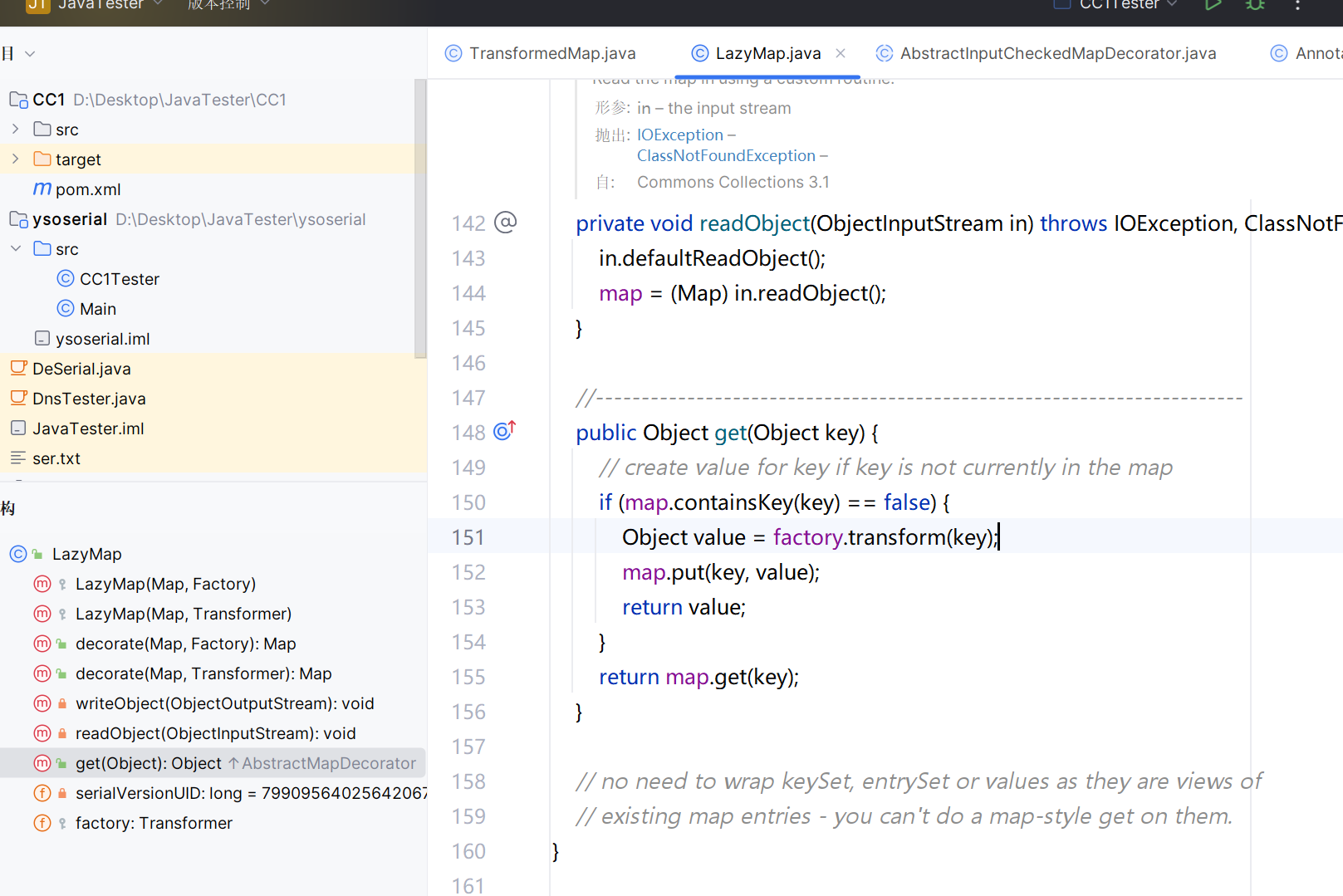Click the ClassNotFoundException documentation link

click(x=726, y=155)
